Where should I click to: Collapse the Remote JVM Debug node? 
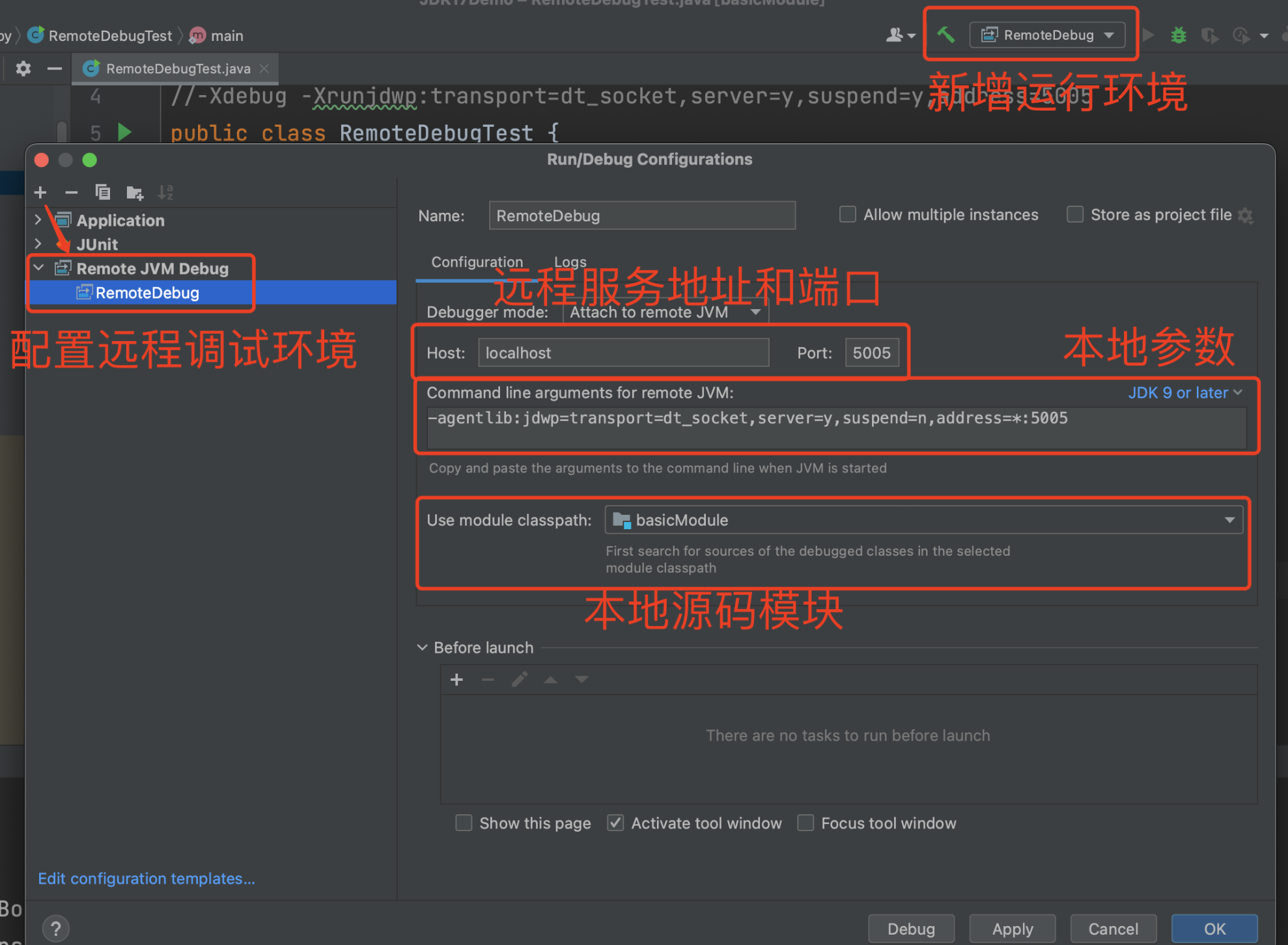(x=38, y=268)
